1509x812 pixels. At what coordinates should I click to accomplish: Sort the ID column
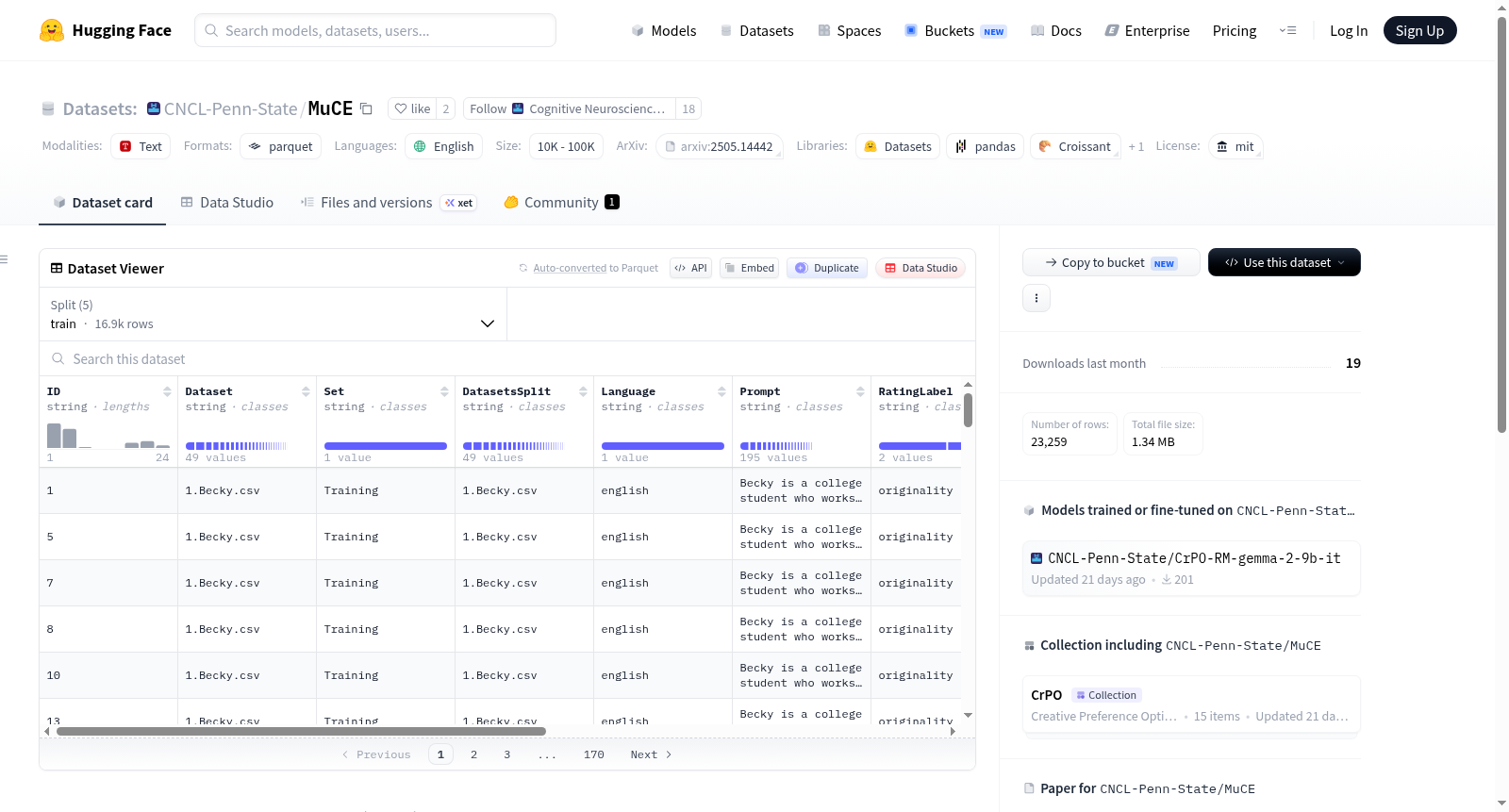click(x=167, y=391)
